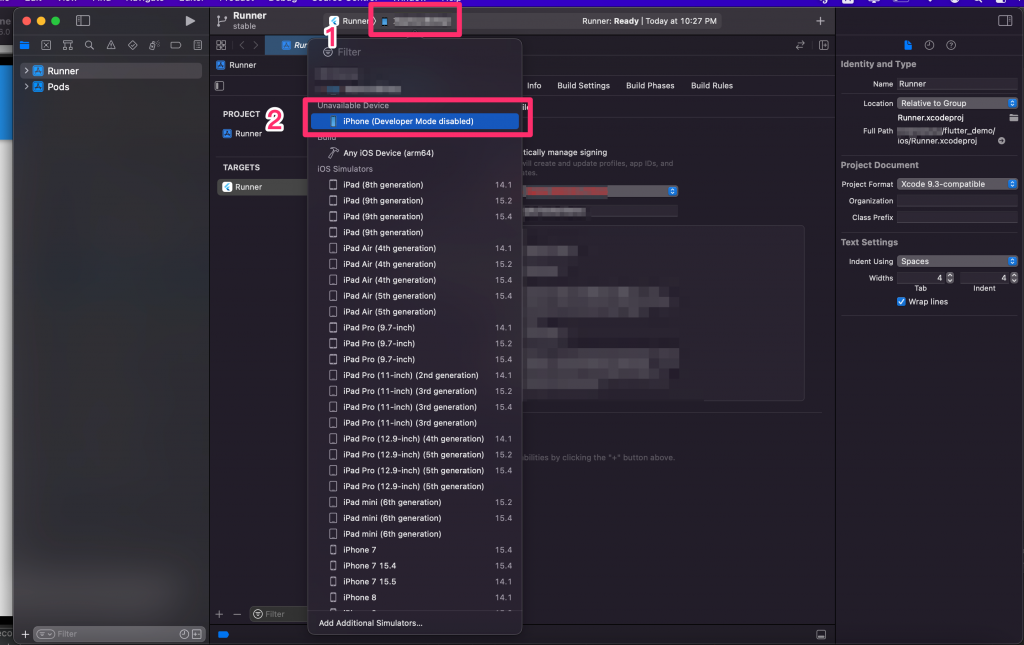1024x645 pixels.
Task: Choose iPad Pro (11-inch) (2nd generation)
Action: [x=415, y=375]
